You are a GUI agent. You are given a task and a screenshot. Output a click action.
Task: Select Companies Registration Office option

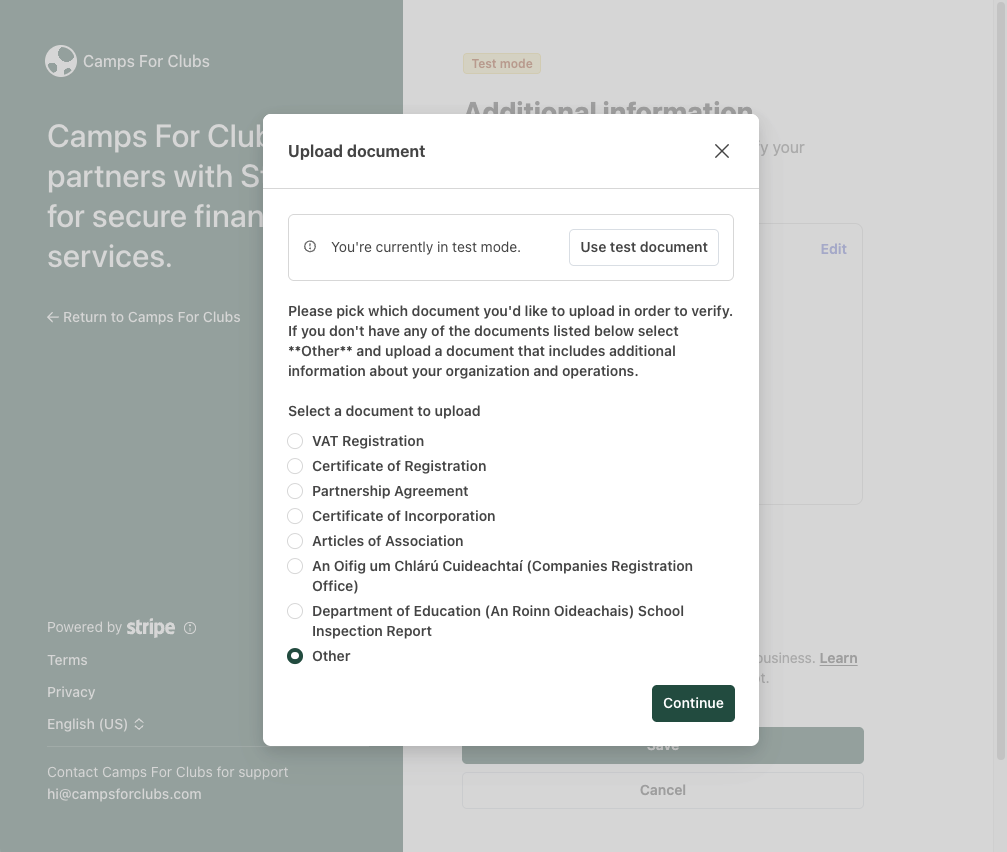click(x=295, y=566)
